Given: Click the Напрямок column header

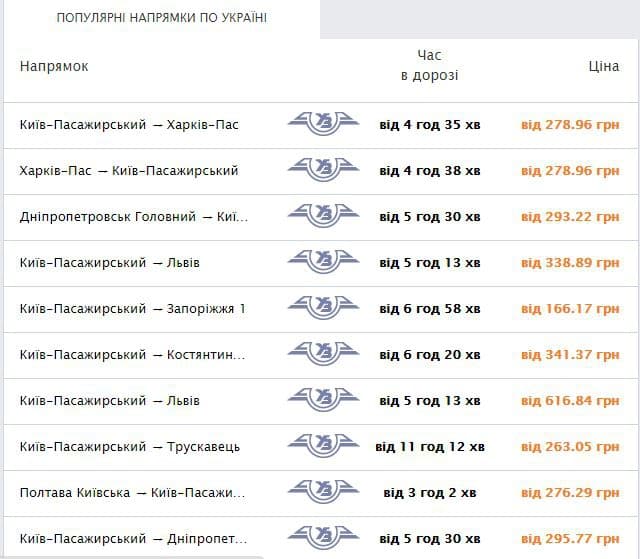Looking at the screenshot, I should pyautogui.click(x=54, y=66).
